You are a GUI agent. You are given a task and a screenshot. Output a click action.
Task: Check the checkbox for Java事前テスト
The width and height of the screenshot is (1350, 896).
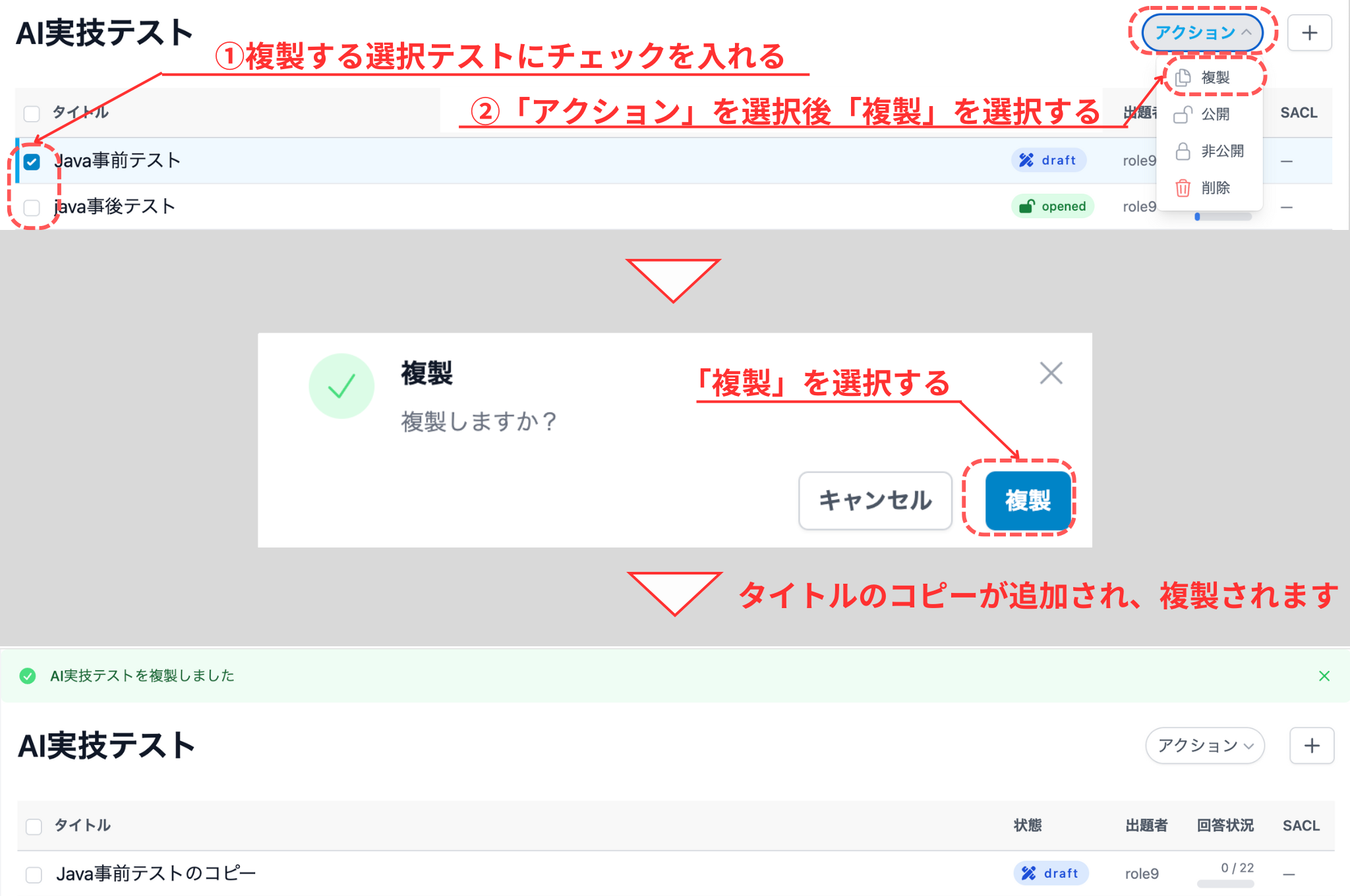pyautogui.click(x=31, y=160)
